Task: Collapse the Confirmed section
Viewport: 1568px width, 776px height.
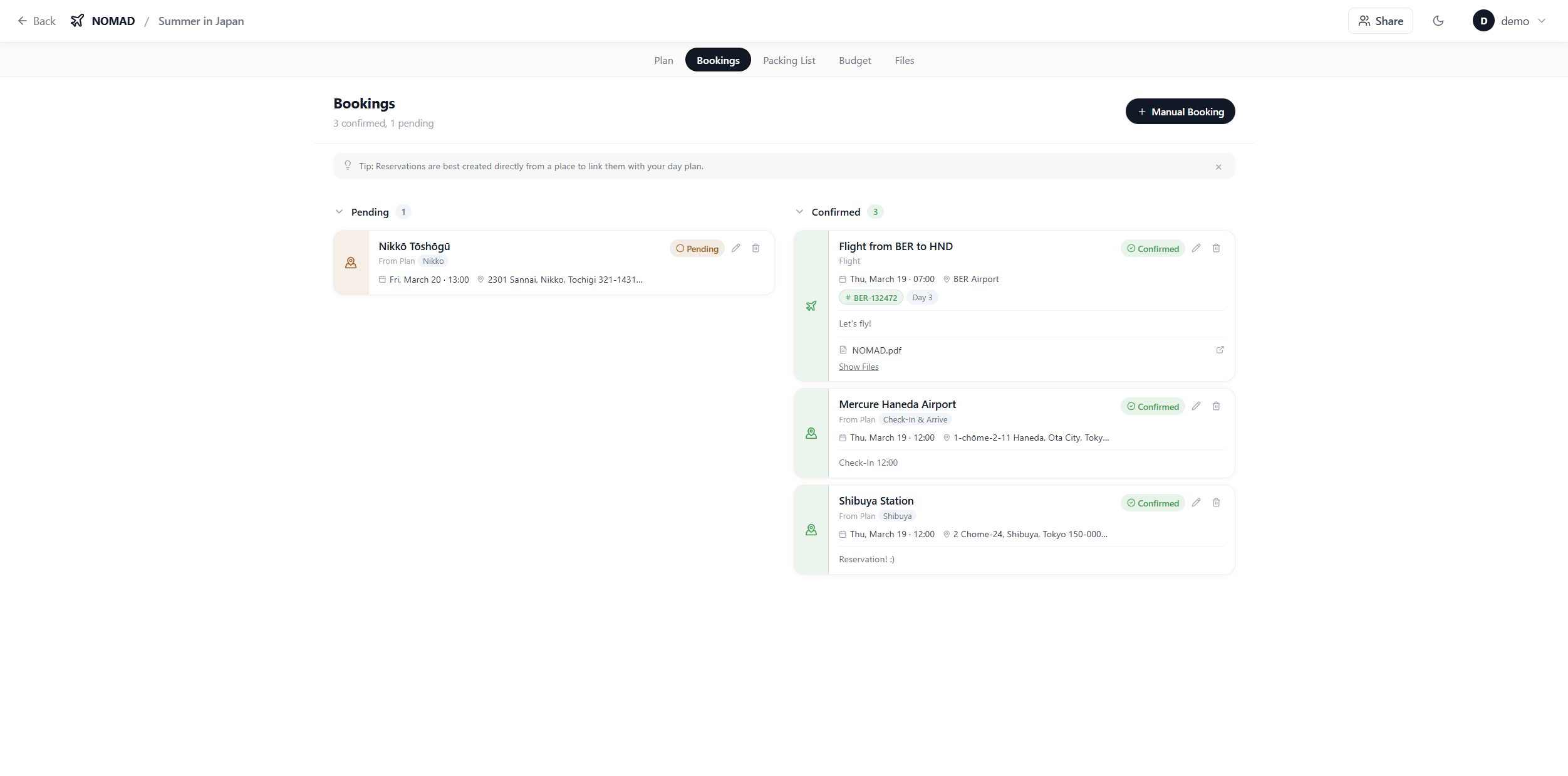Action: point(799,212)
